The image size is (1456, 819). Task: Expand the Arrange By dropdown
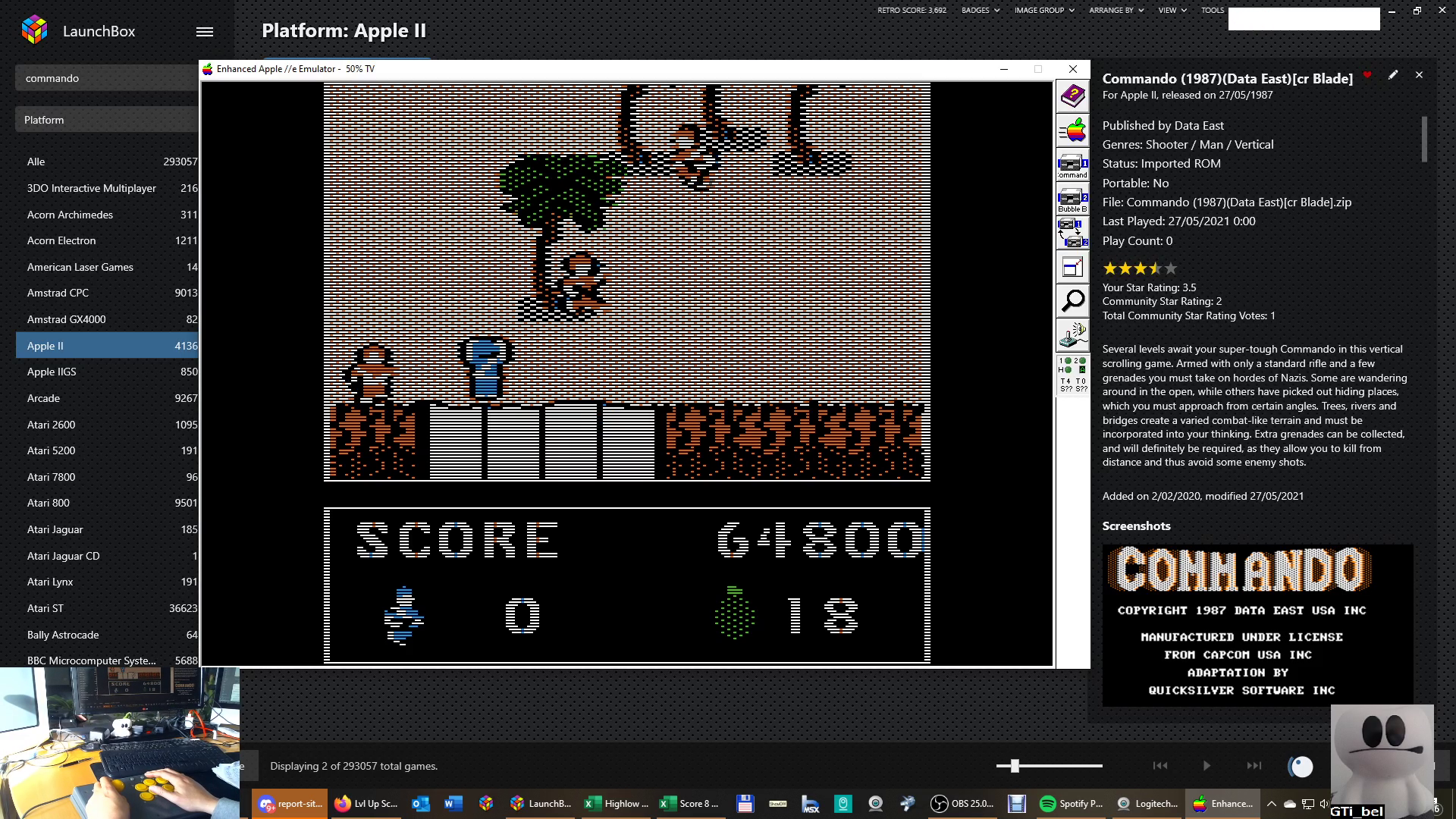coord(1116,11)
